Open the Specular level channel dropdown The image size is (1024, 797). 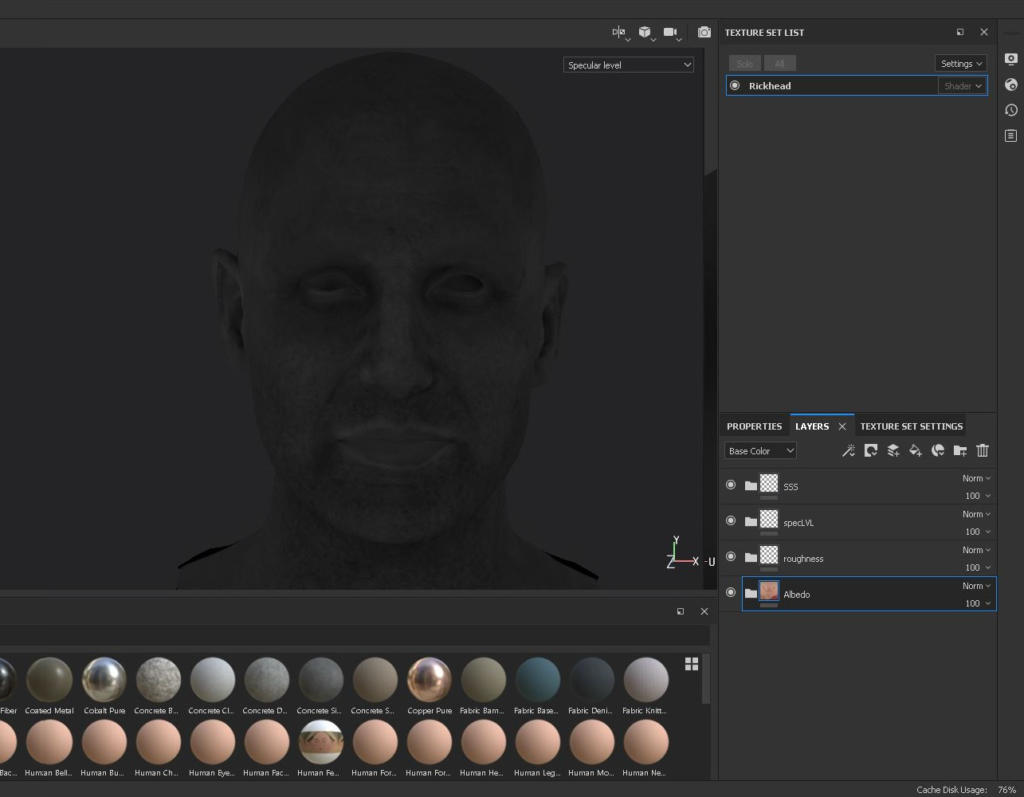(x=629, y=65)
